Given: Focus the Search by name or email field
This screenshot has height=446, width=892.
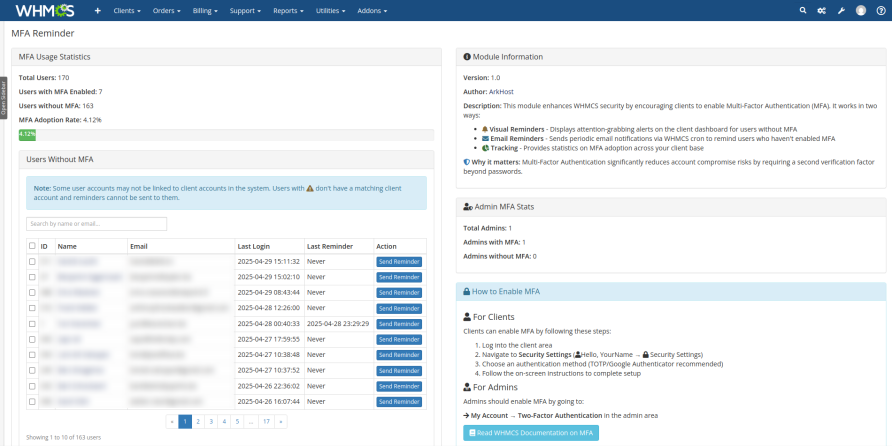Looking at the screenshot, I should [97, 224].
